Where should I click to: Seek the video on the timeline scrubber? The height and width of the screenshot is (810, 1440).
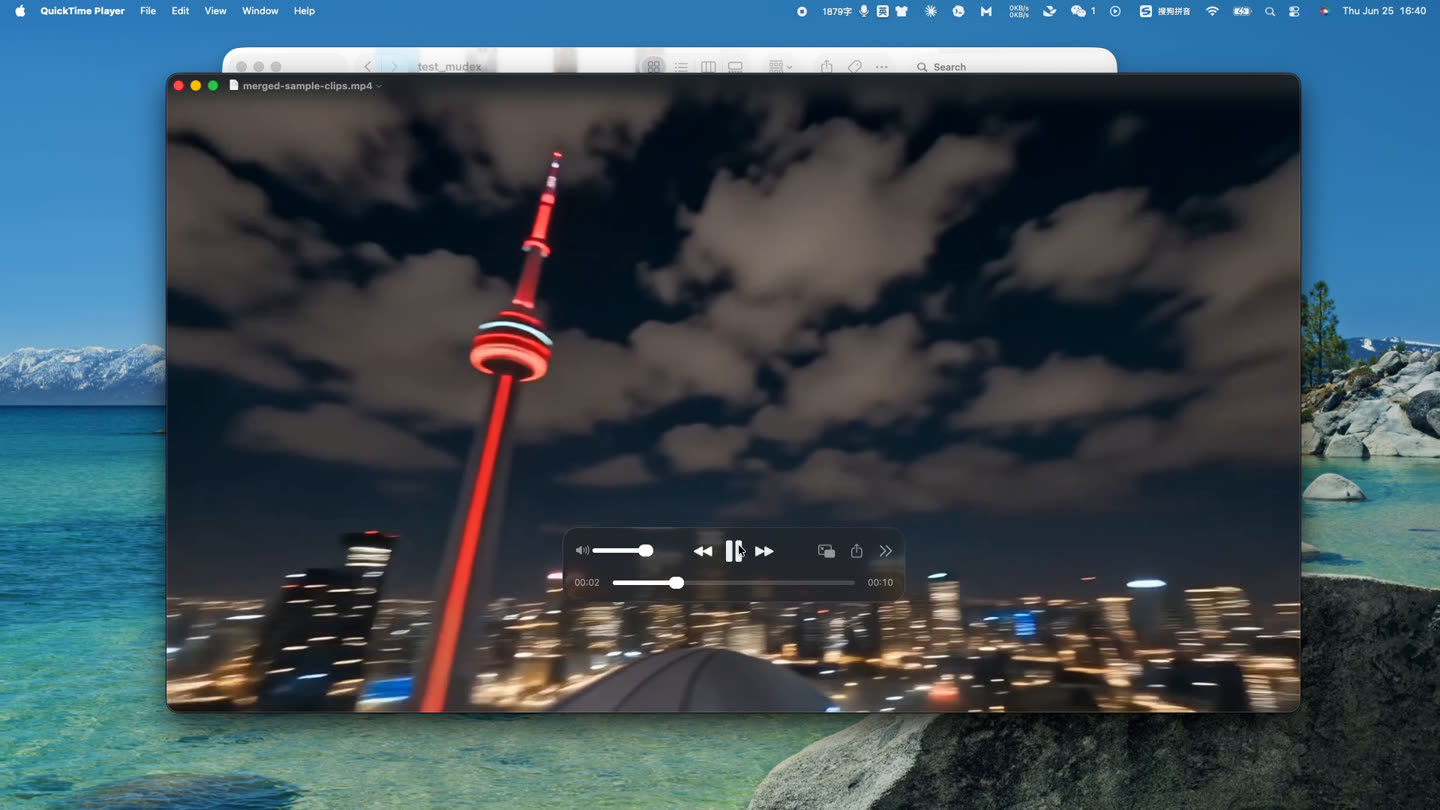click(733, 583)
